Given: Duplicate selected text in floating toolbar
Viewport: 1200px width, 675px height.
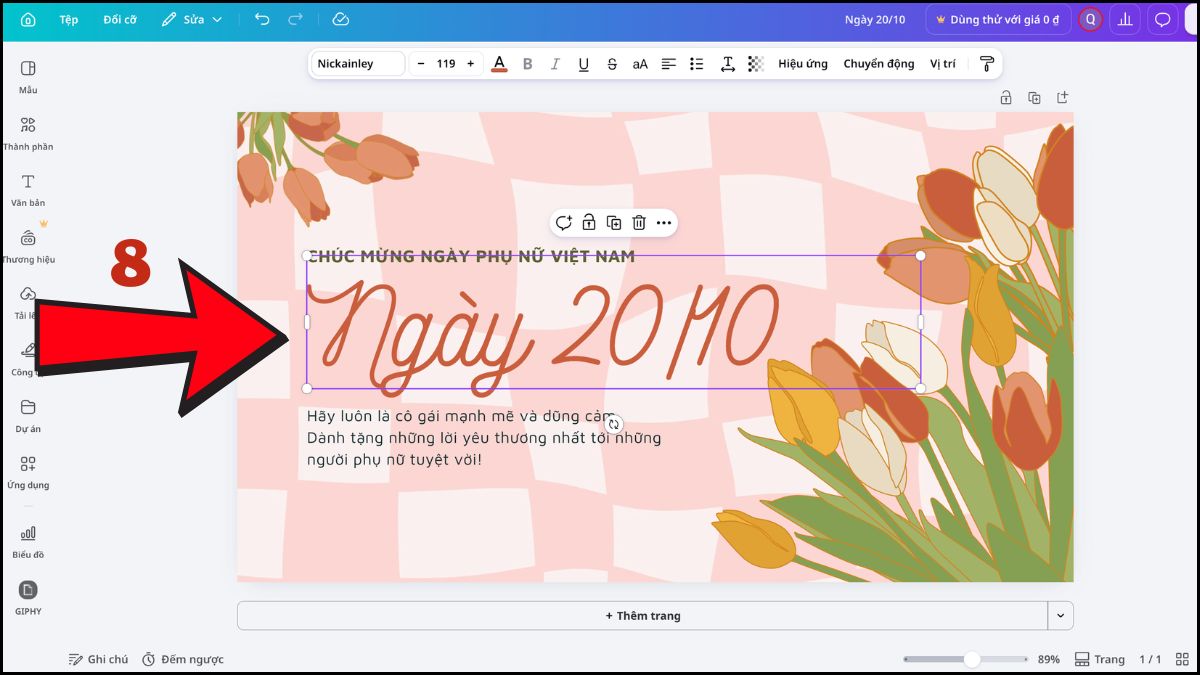Looking at the screenshot, I should (x=614, y=223).
